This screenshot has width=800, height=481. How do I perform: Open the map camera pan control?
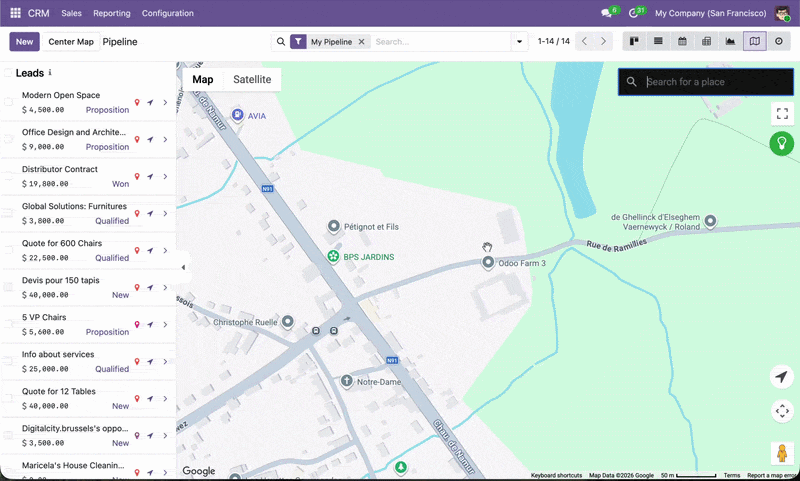pyautogui.click(x=782, y=411)
